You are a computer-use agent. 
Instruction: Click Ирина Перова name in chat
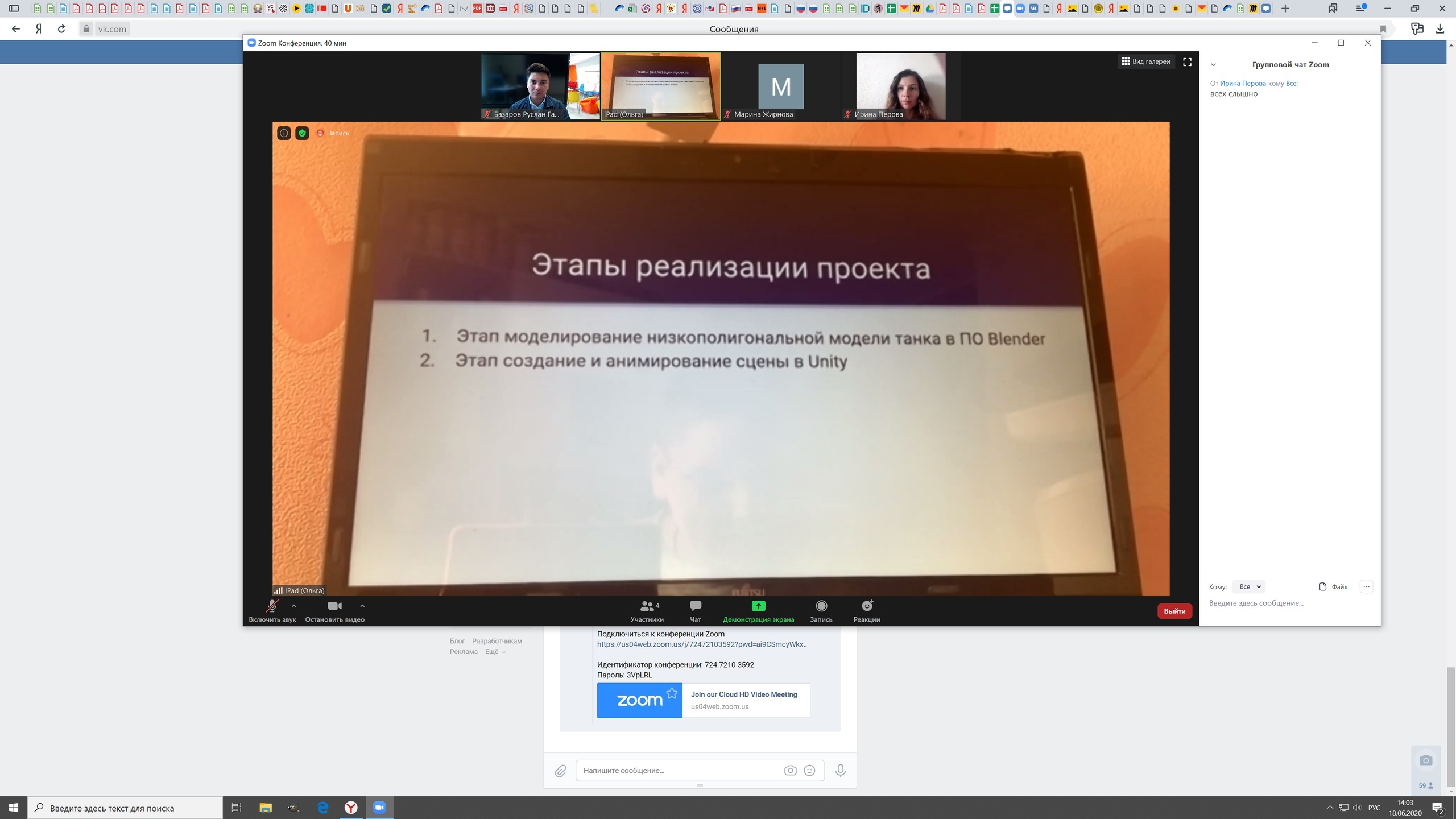click(1243, 84)
